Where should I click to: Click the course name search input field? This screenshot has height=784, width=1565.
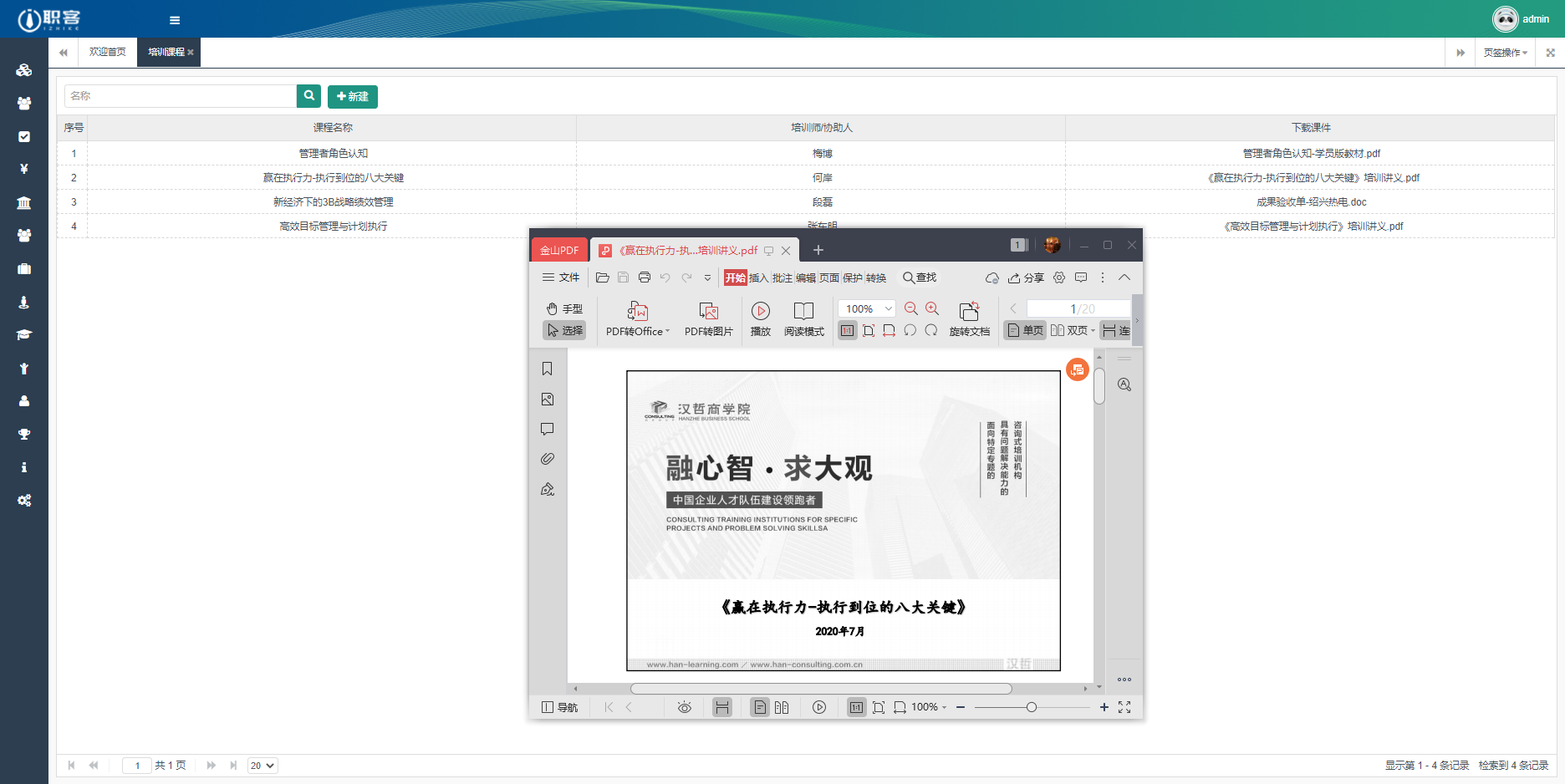tap(180, 95)
